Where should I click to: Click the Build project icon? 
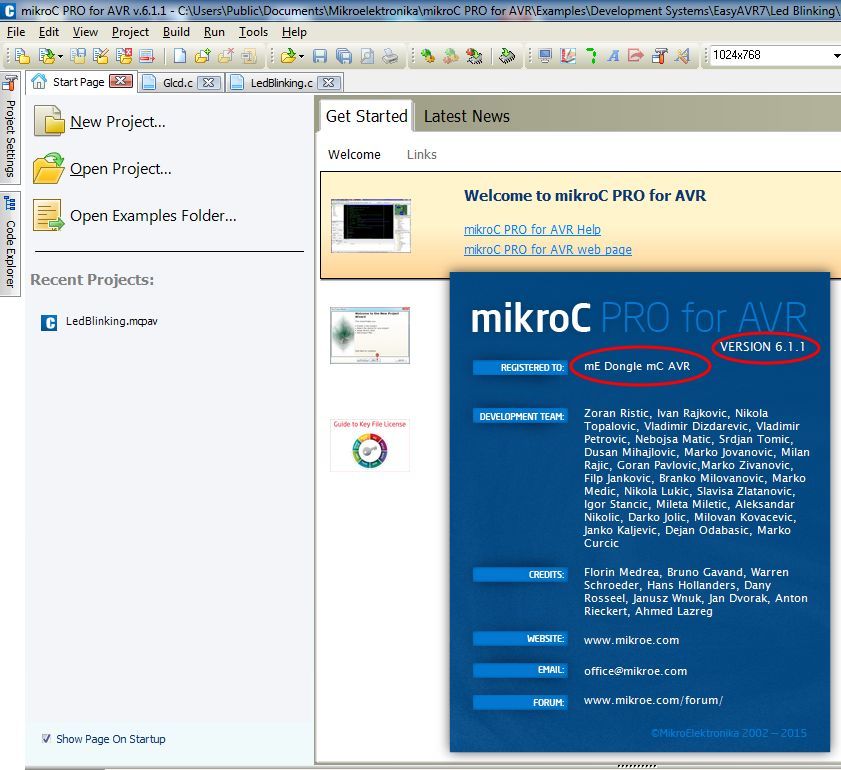427,56
